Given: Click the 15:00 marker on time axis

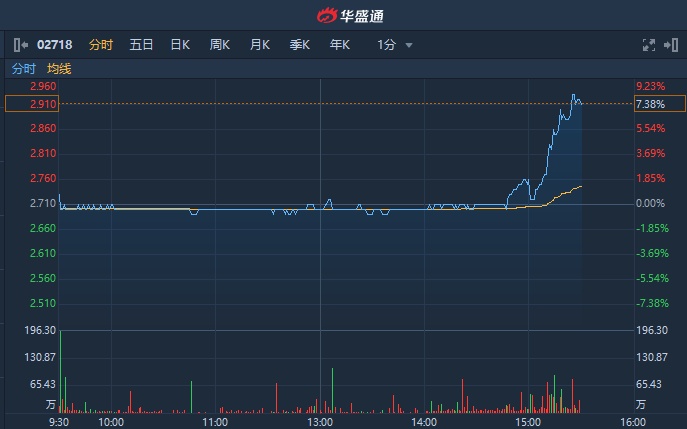Looking at the screenshot, I should 527,422.
